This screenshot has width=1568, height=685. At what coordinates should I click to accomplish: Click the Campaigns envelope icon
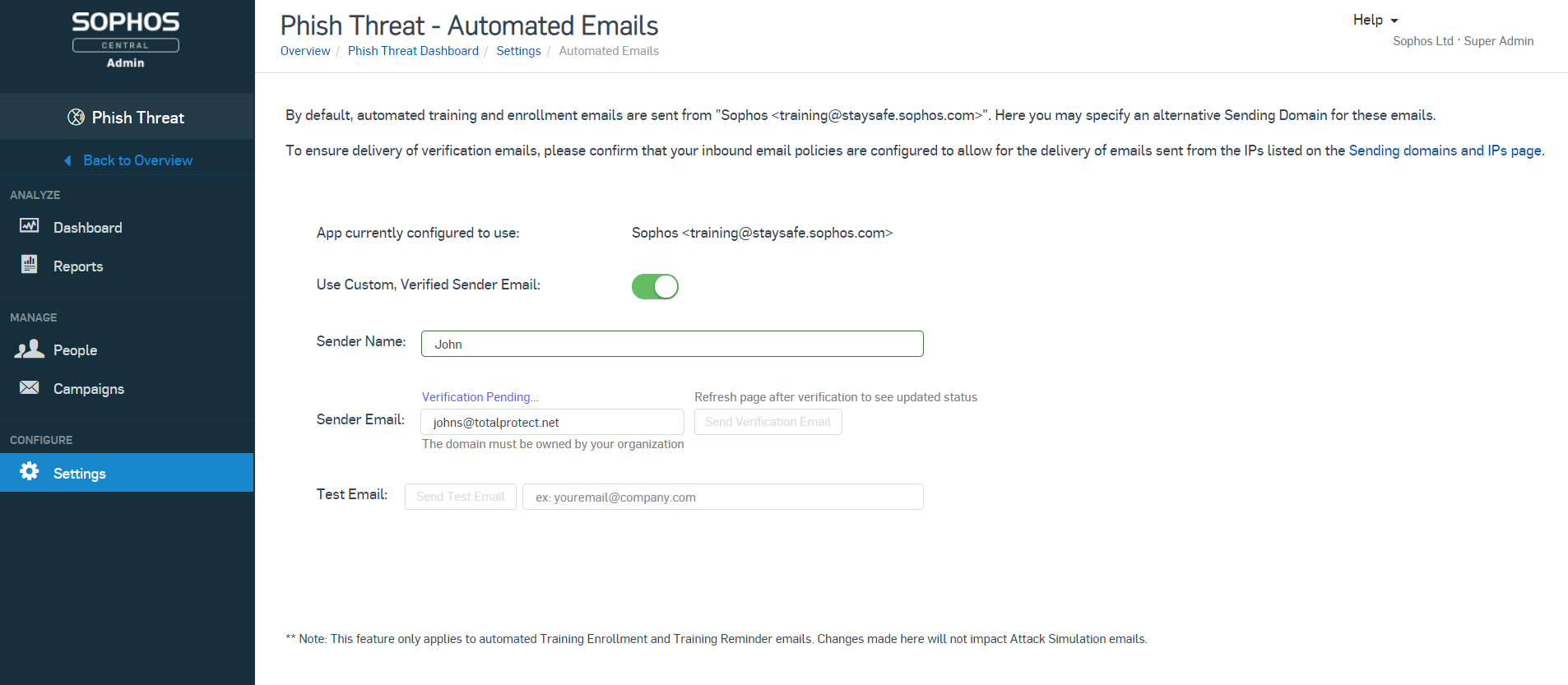tap(30, 387)
